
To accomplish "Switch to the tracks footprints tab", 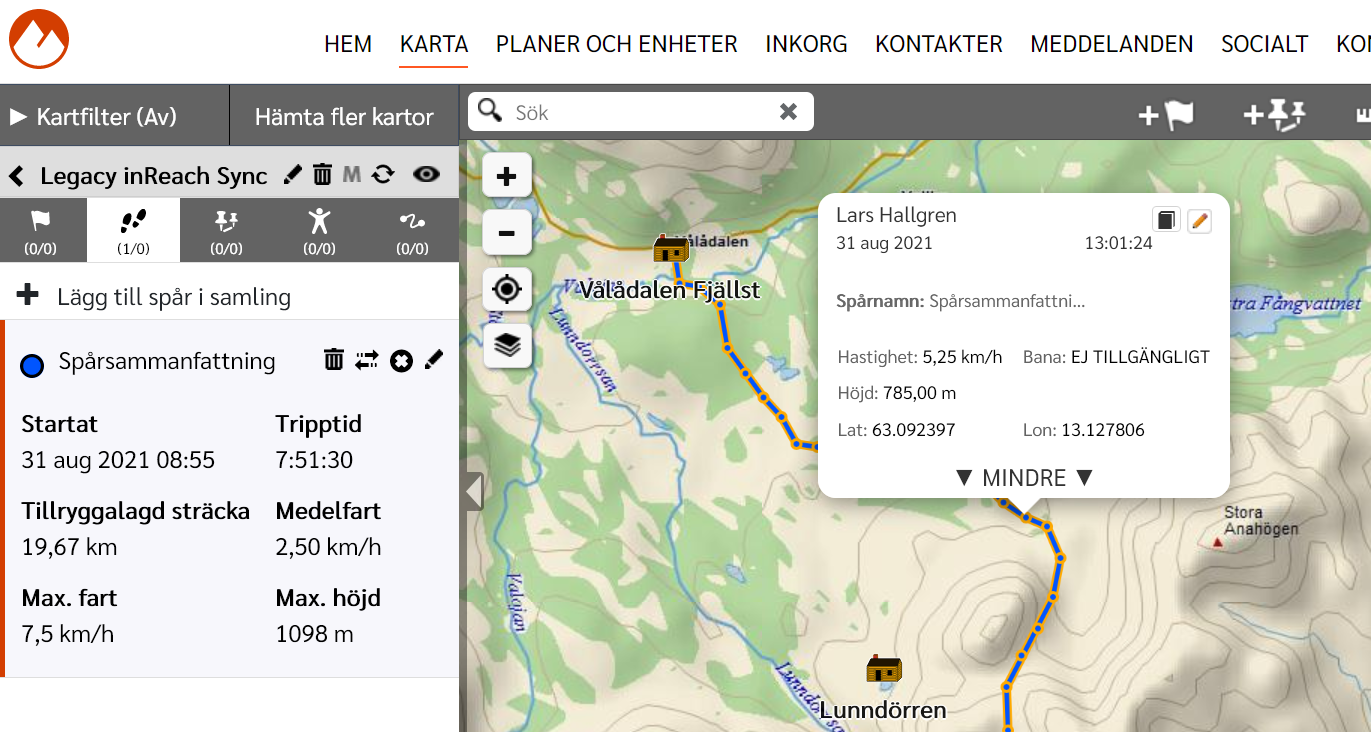I will 133,230.
